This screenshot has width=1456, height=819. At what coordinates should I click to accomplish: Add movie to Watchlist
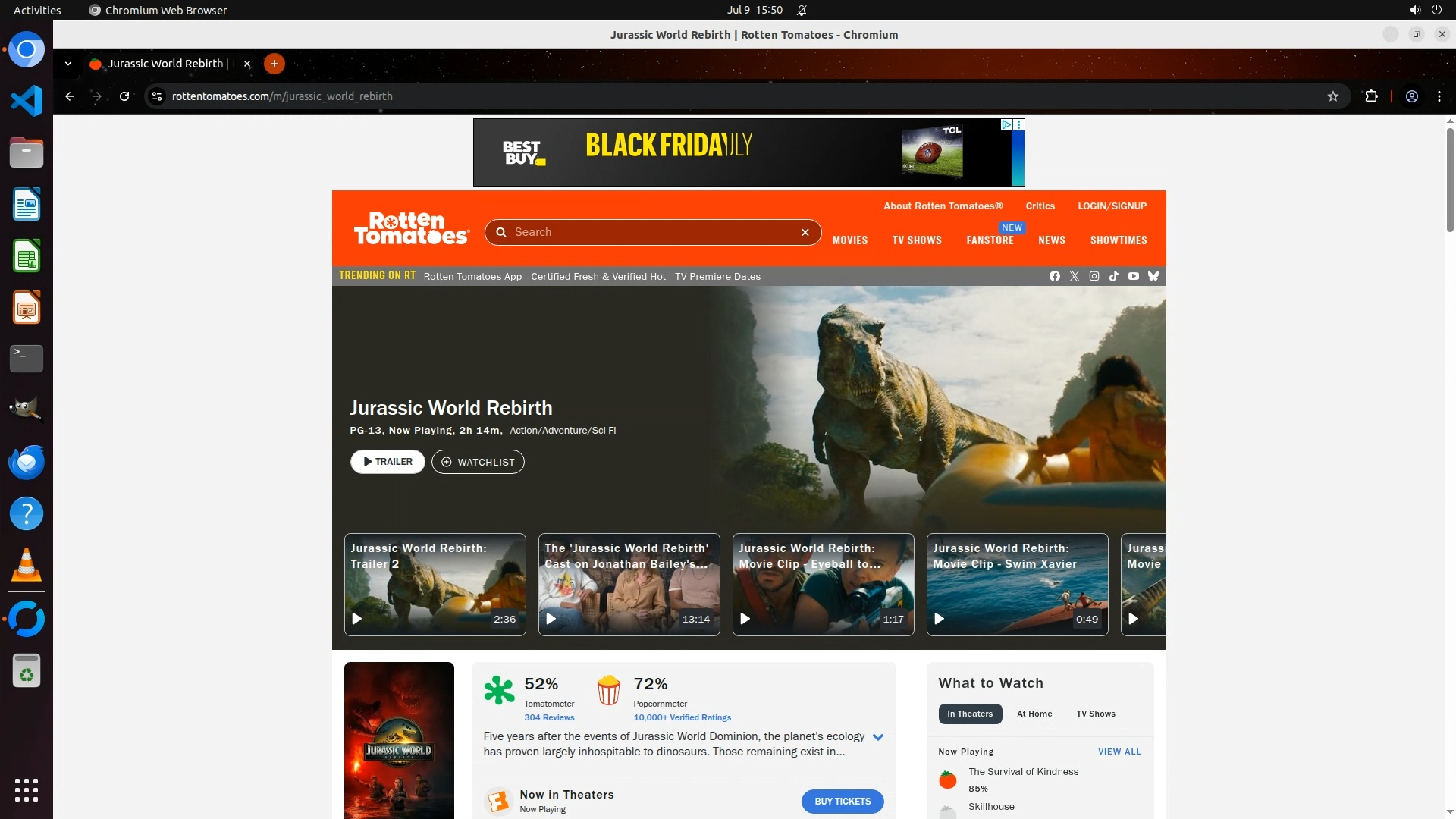tap(478, 462)
